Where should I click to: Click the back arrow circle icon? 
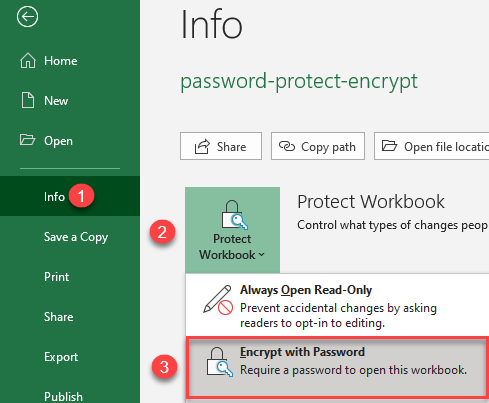coord(27,17)
